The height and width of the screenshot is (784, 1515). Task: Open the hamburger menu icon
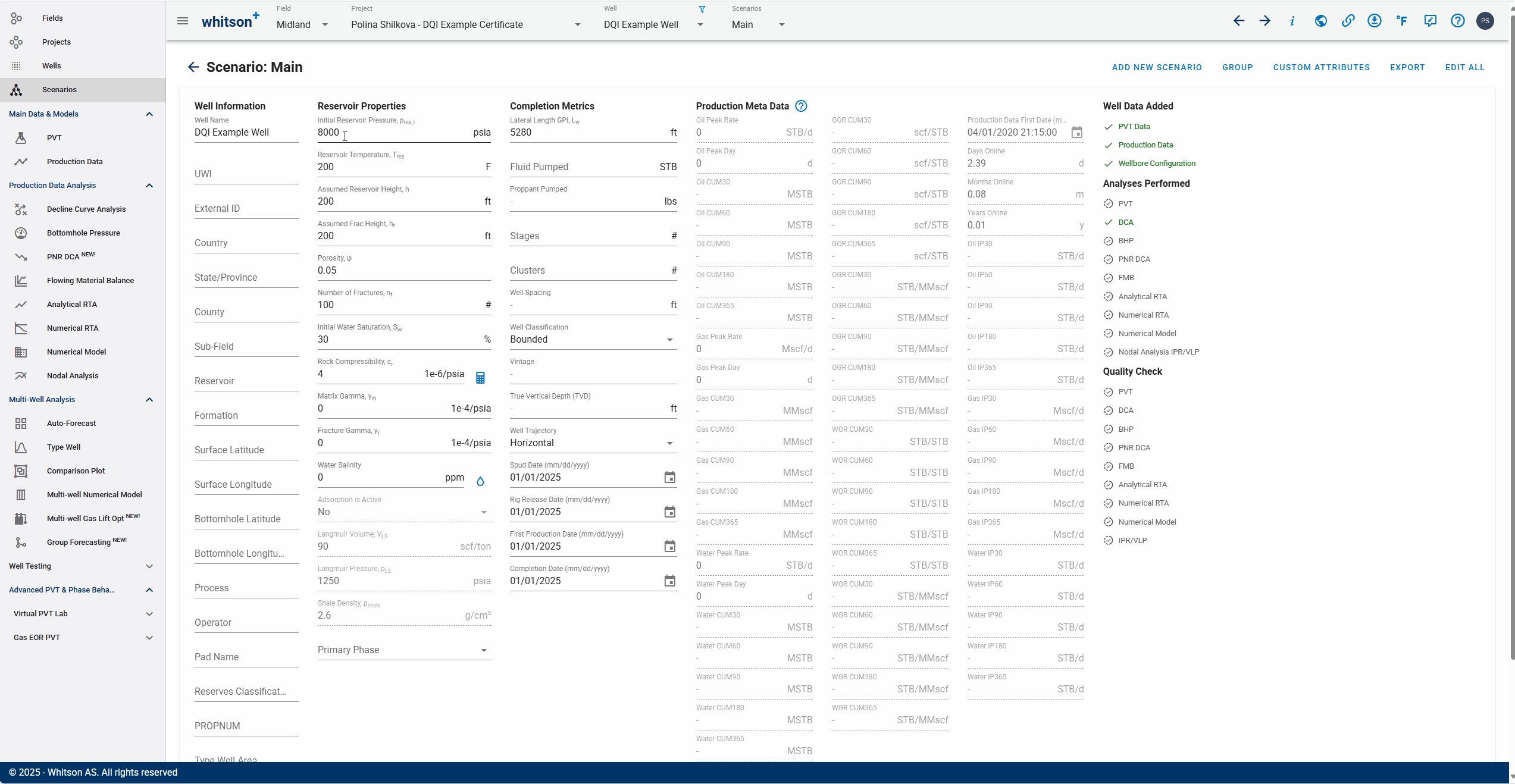183,21
